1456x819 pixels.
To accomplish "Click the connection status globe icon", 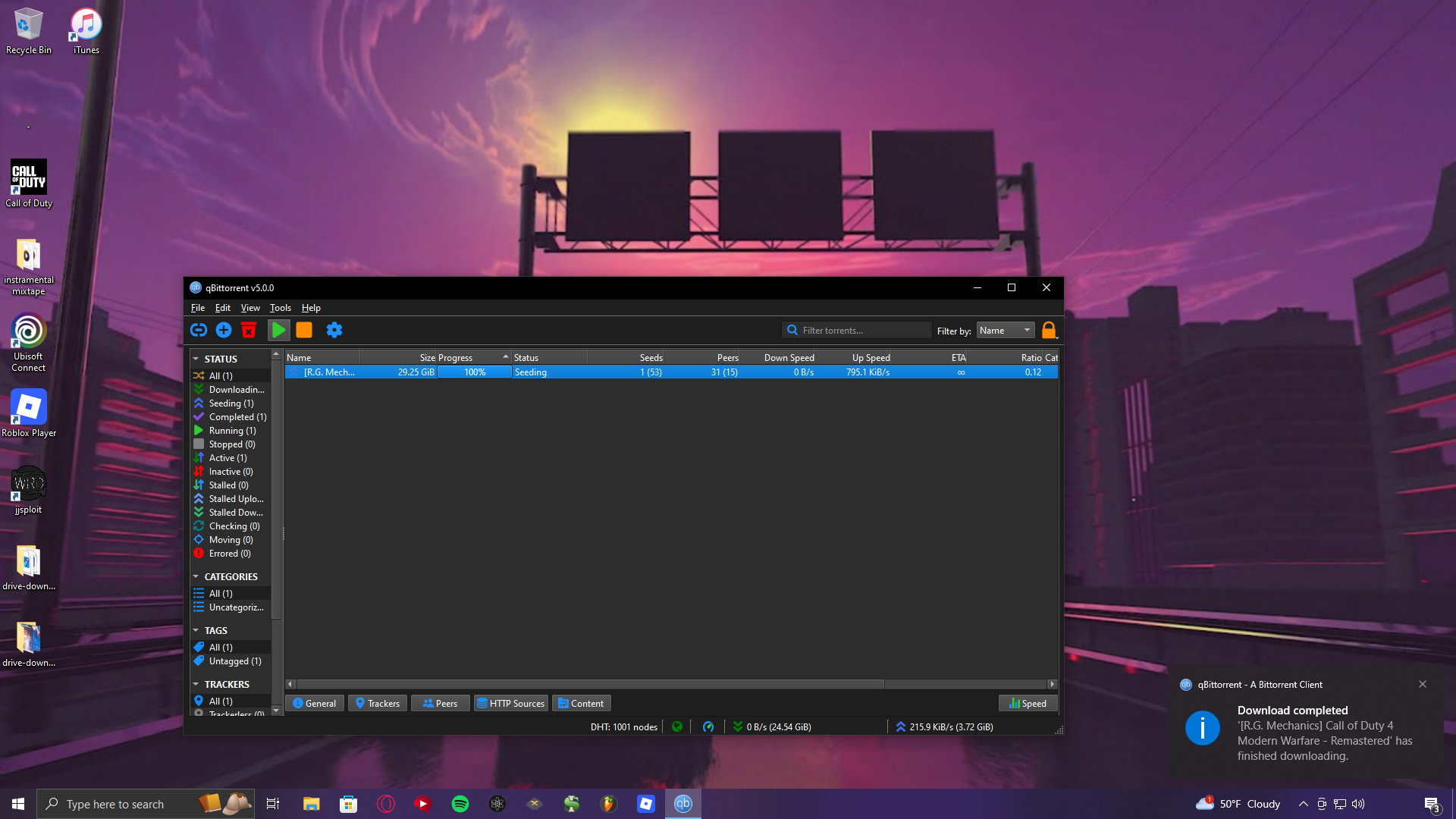I will (677, 726).
